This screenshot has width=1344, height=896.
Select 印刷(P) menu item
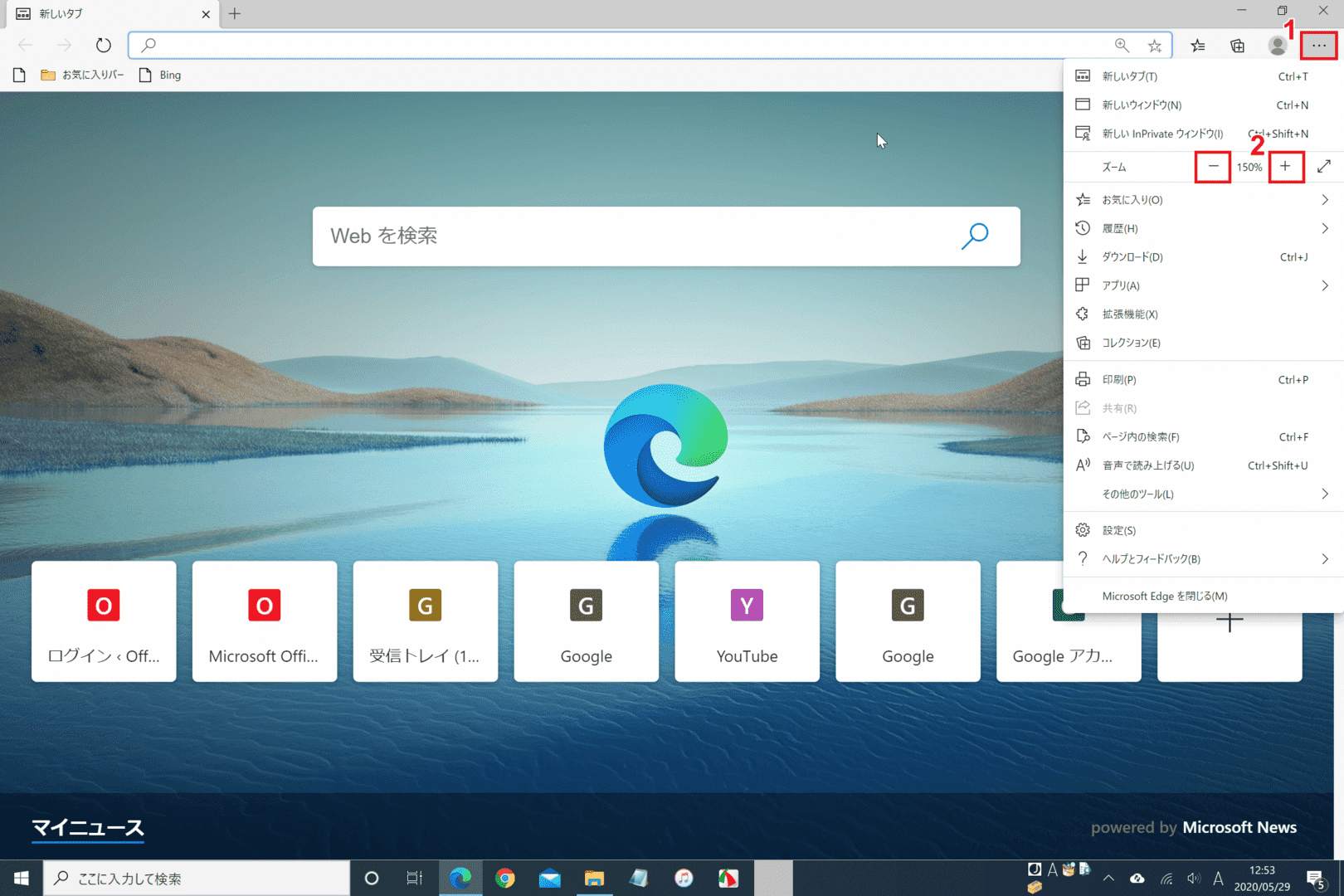pos(1203,380)
